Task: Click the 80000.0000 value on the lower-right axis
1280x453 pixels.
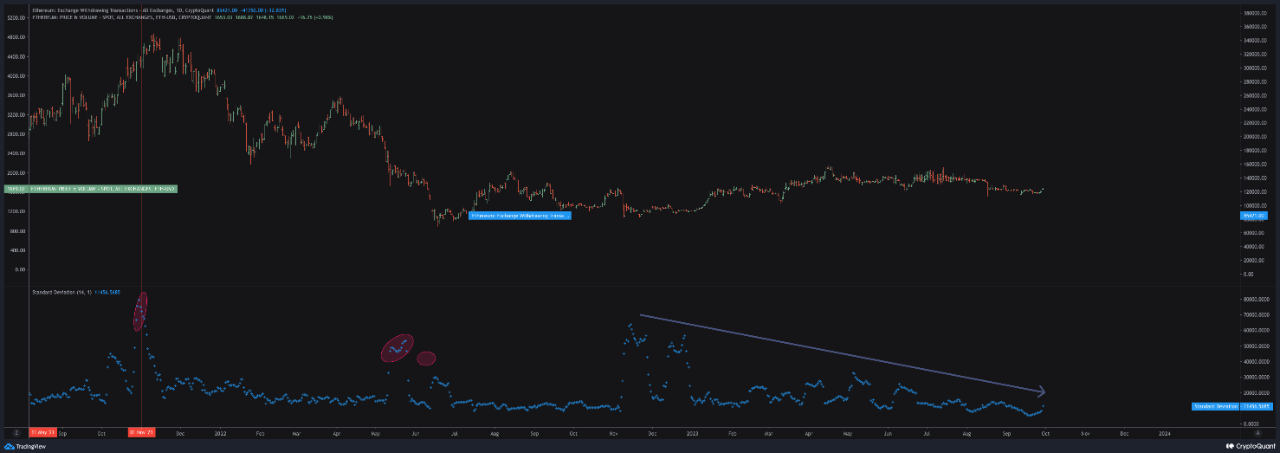Action: [x=1258, y=299]
